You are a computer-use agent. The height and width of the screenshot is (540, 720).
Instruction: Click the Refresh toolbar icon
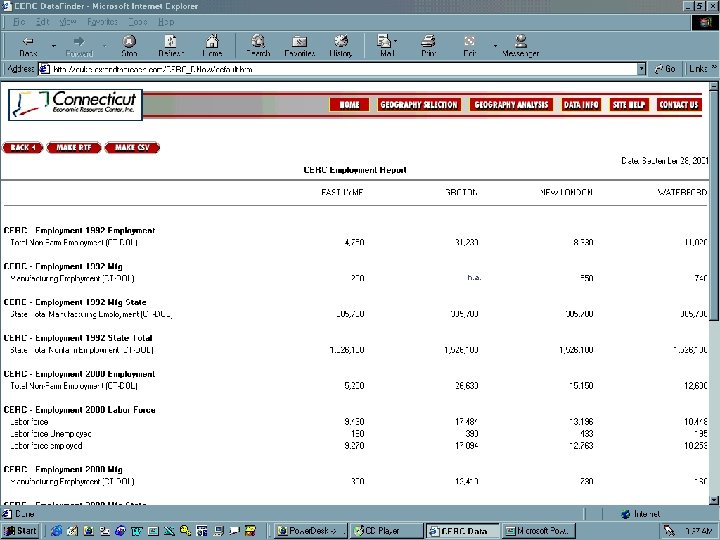pyautogui.click(x=171, y=46)
